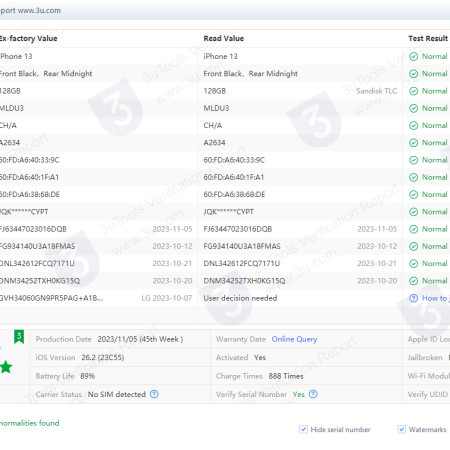The image size is (450, 450).
Task: Click the Battery Life 89% value
Action: tap(88, 376)
